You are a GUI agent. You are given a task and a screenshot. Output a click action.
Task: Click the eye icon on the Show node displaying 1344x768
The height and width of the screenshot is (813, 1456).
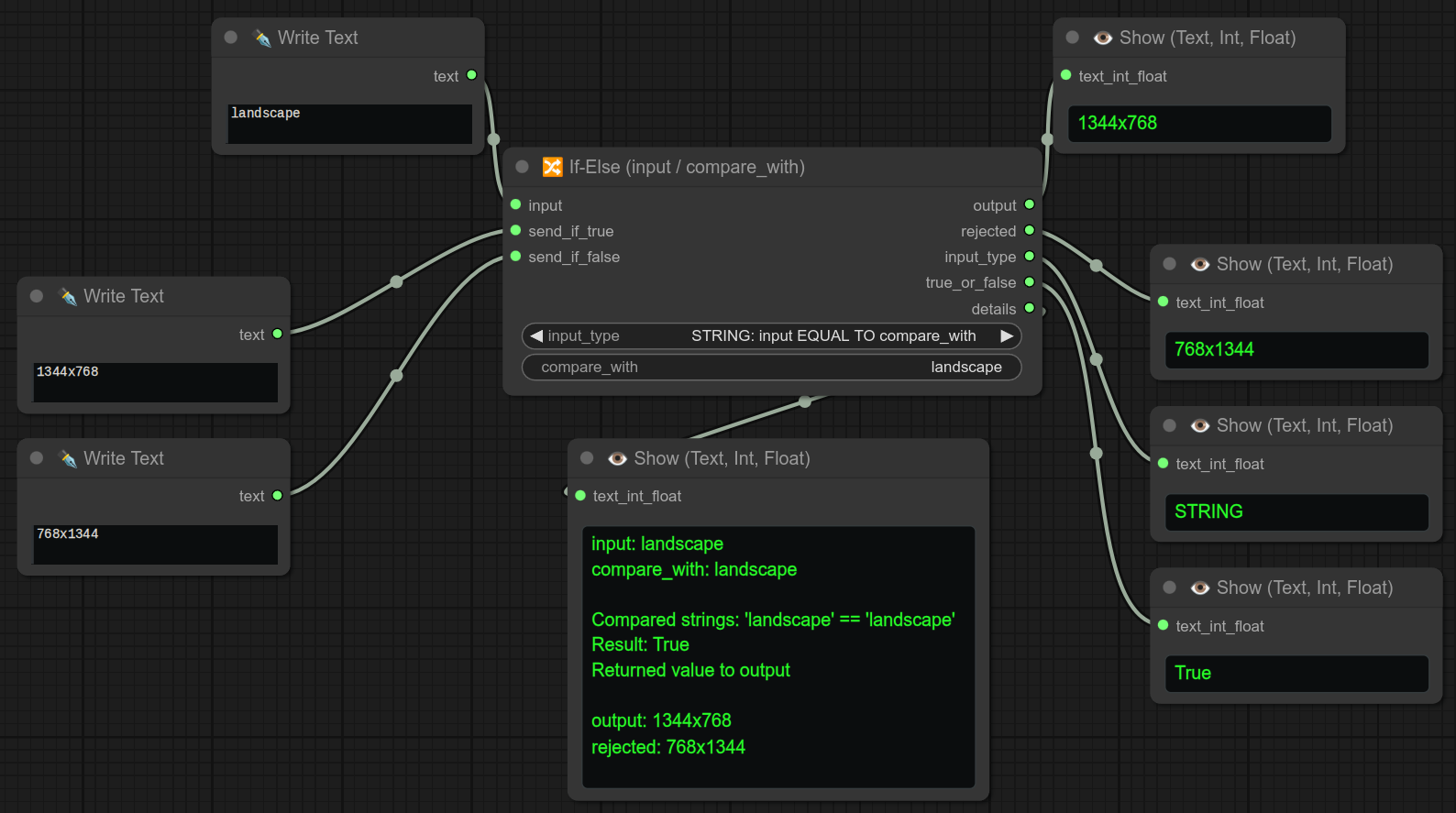[x=1102, y=38]
